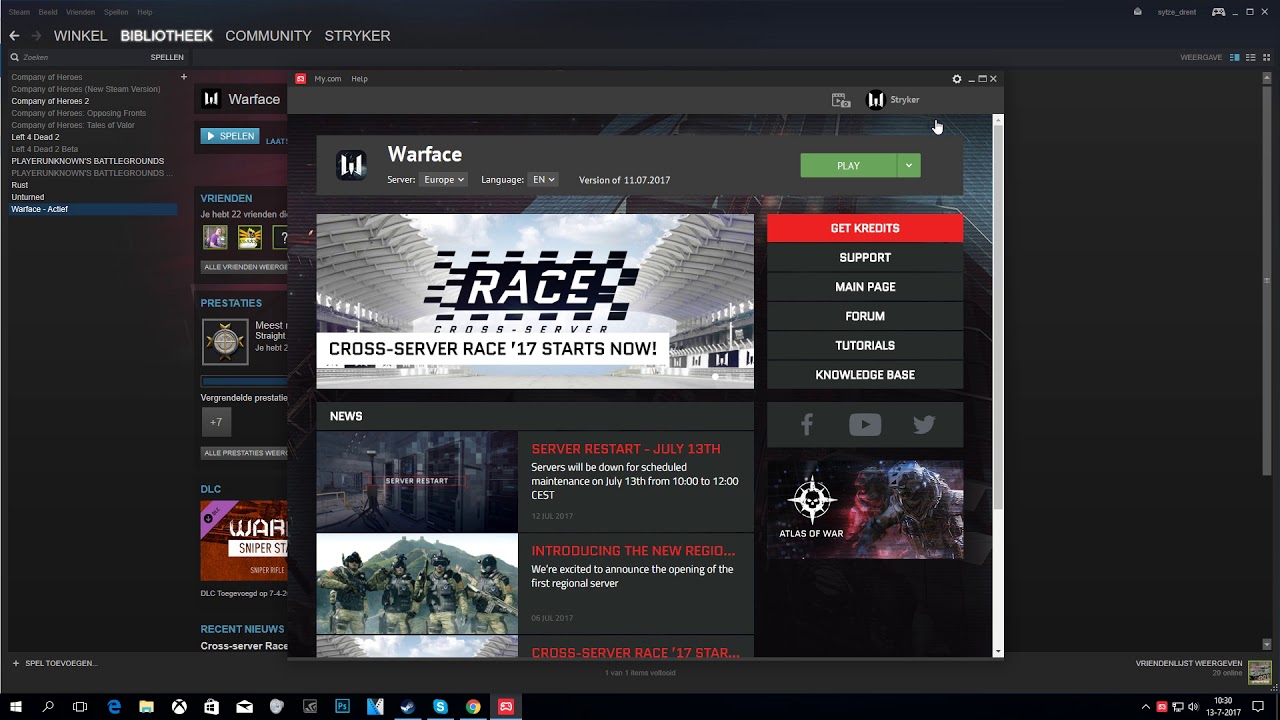The height and width of the screenshot is (720, 1280).
Task: Open File Explorer from taskbar
Action: point(146,707)
